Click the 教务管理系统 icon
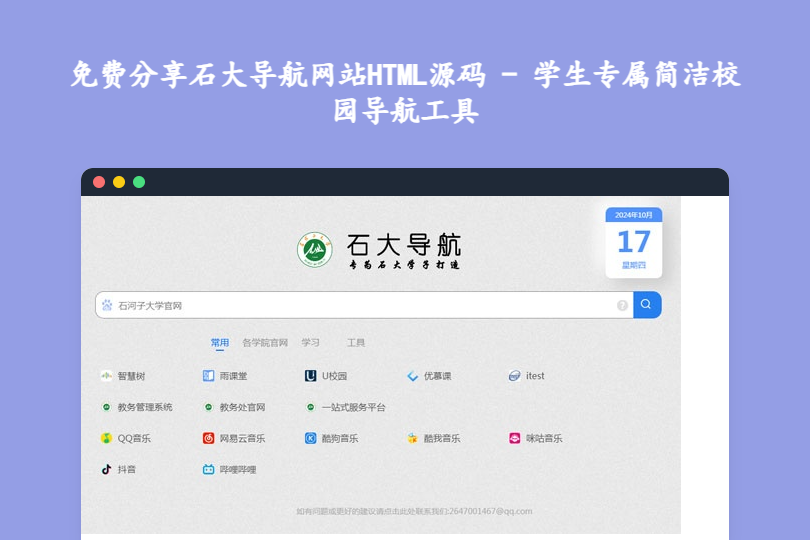 pos(106,407)
